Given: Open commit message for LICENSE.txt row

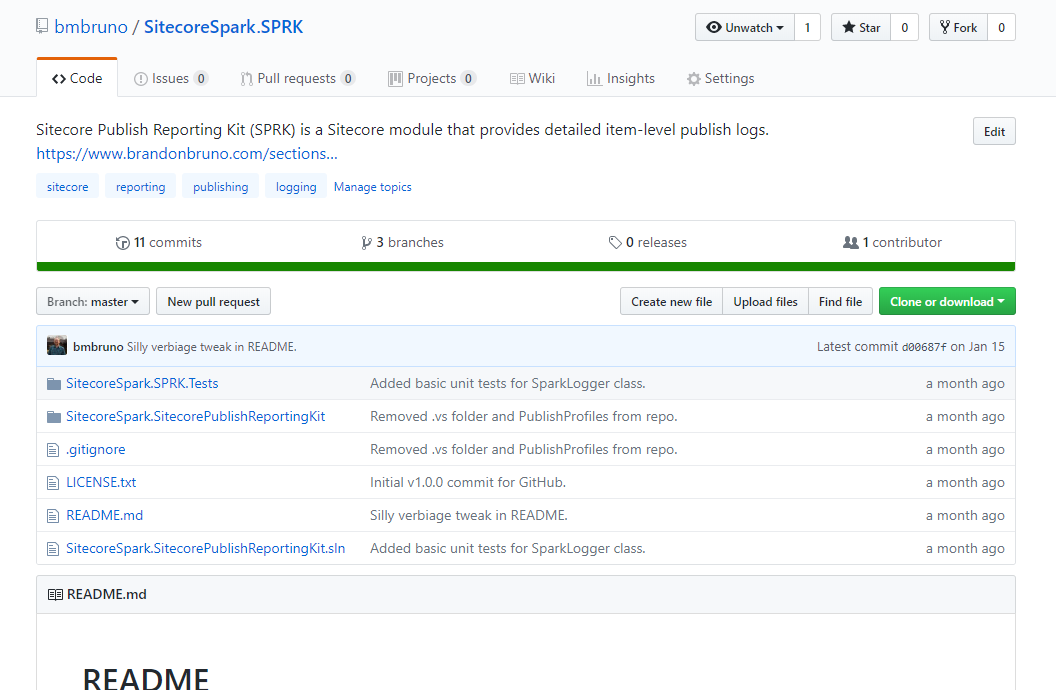Looking at the screenshot, I should click(x=468, y=483).
